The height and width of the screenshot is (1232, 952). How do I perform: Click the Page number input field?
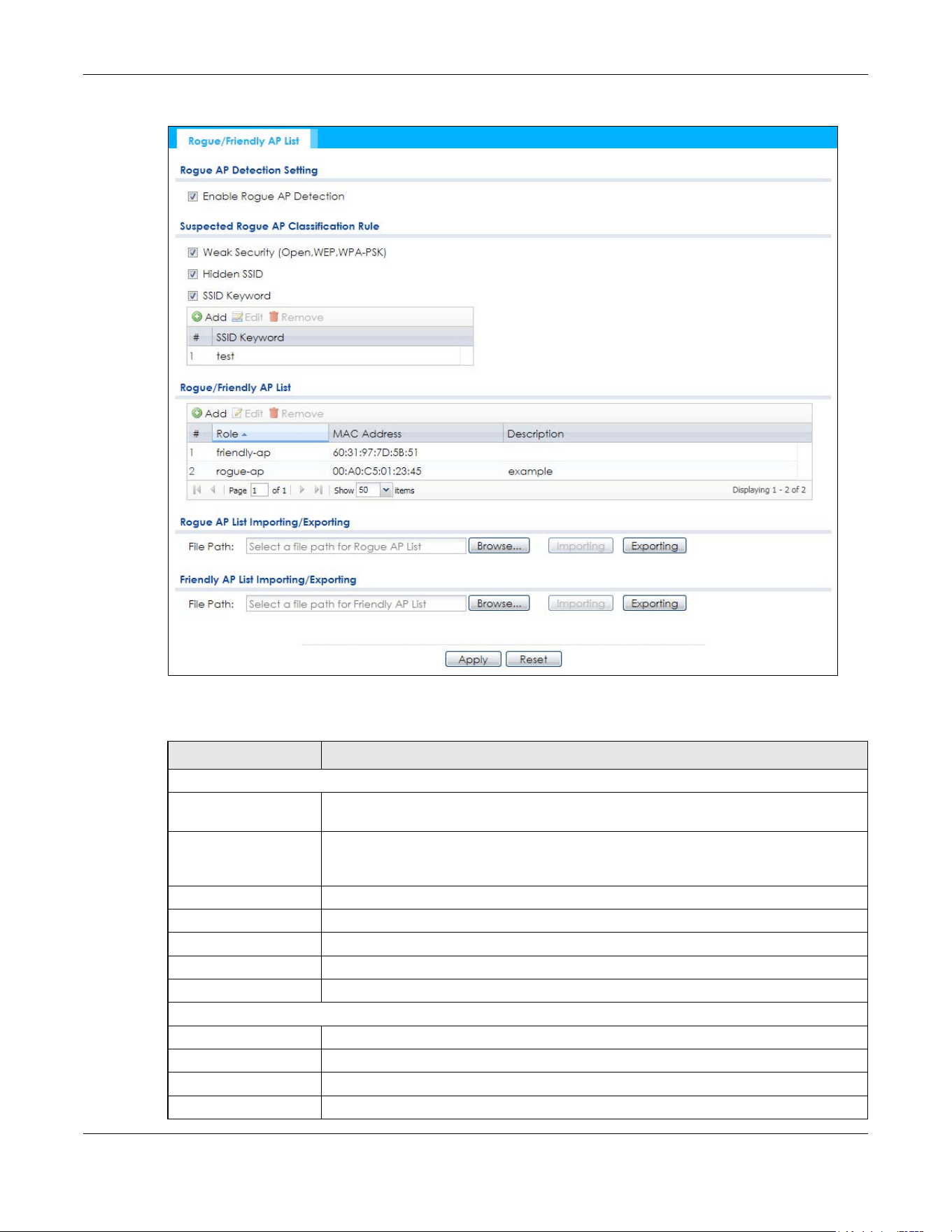point(259,490)
